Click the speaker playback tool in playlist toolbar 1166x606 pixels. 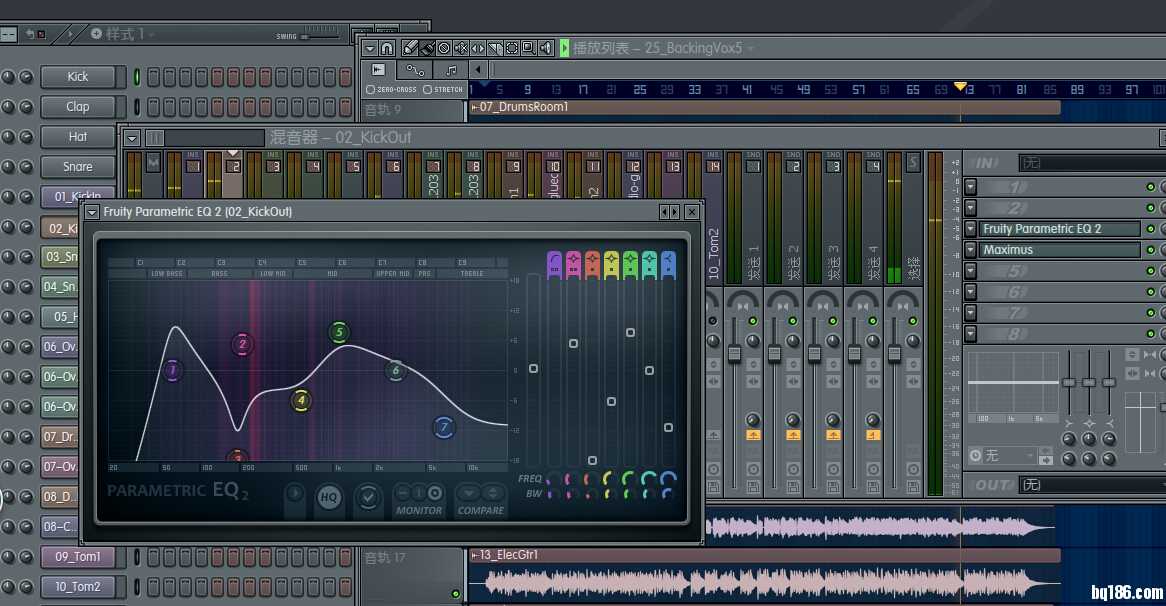(x=545, y=48)
